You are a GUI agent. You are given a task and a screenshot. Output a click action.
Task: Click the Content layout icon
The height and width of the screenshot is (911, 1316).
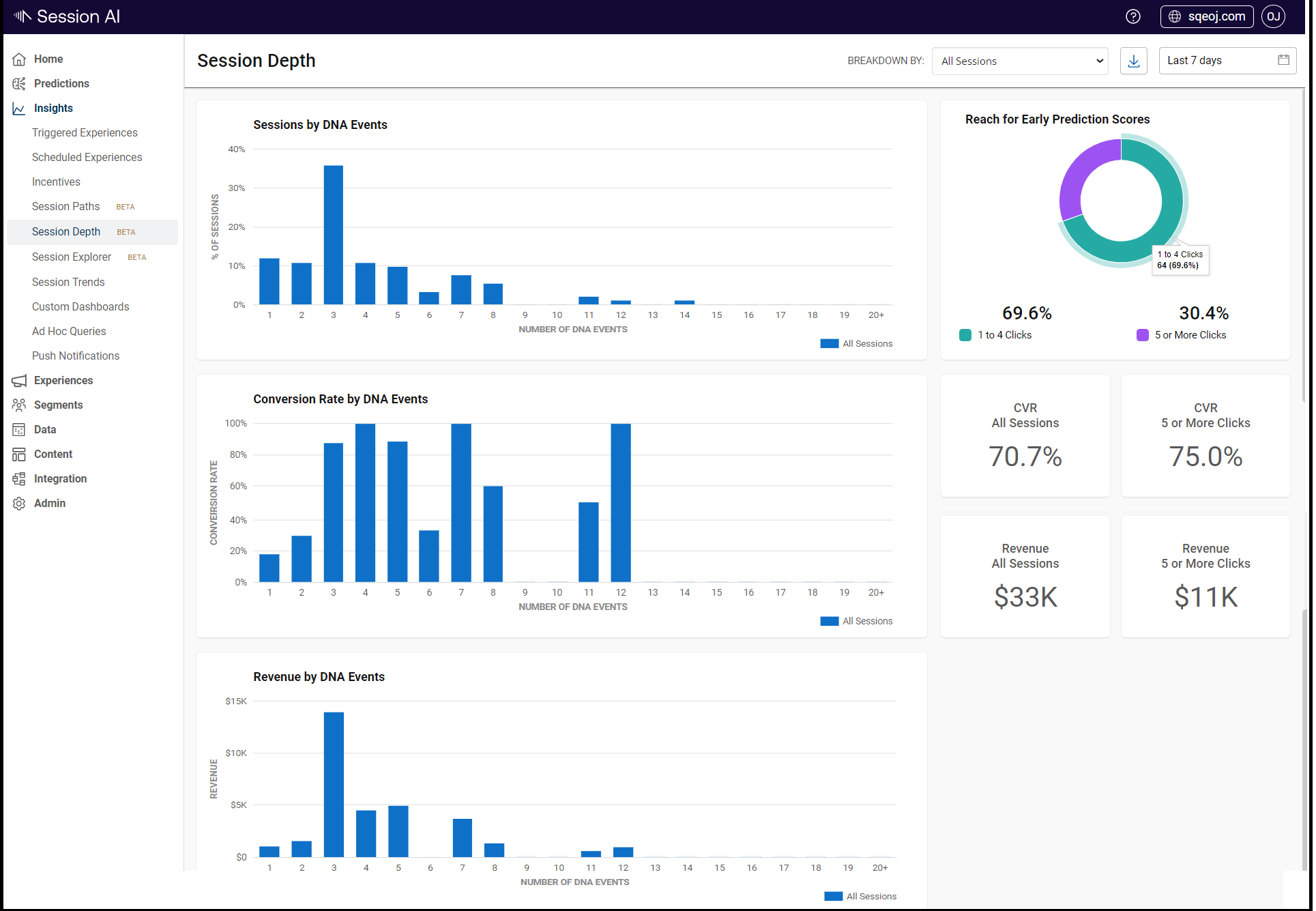pos(19,454)
